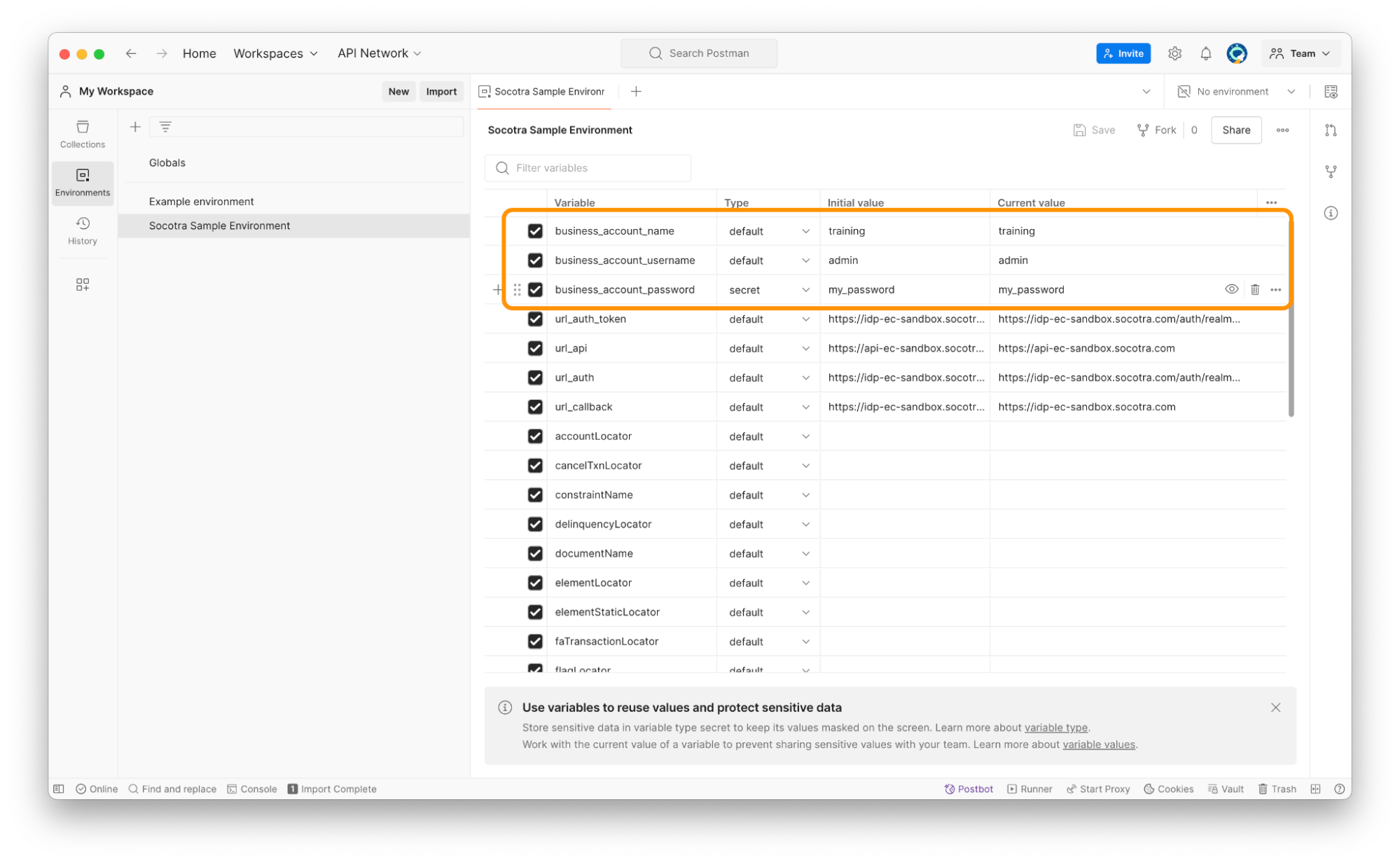1400x863 pixels.
Task: Disable the url_api variable checkbox
Action: tap(535, 348)
